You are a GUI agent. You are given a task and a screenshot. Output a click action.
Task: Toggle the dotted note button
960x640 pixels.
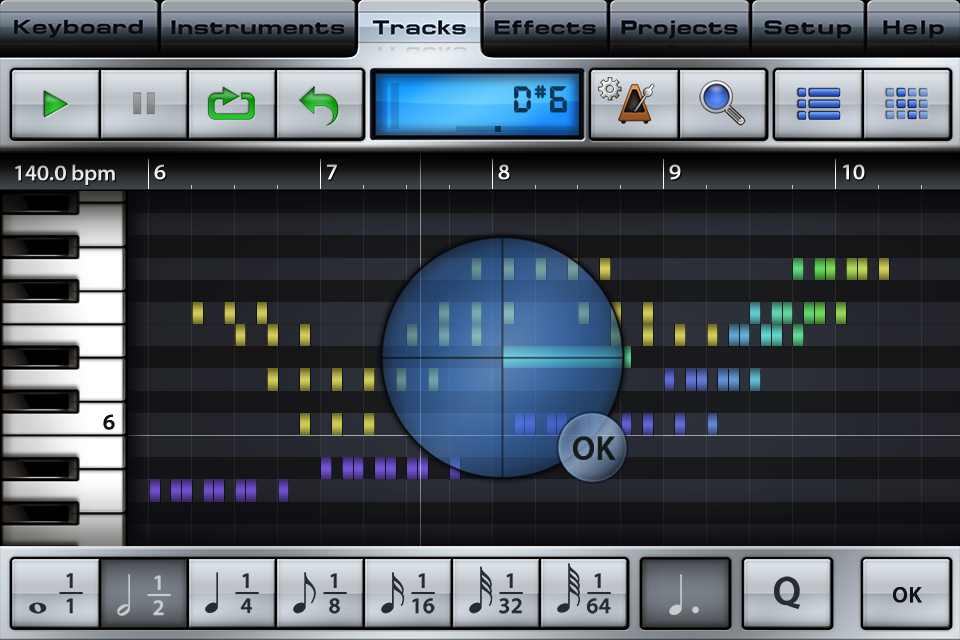pyautogui.click(x=685, y=593)
